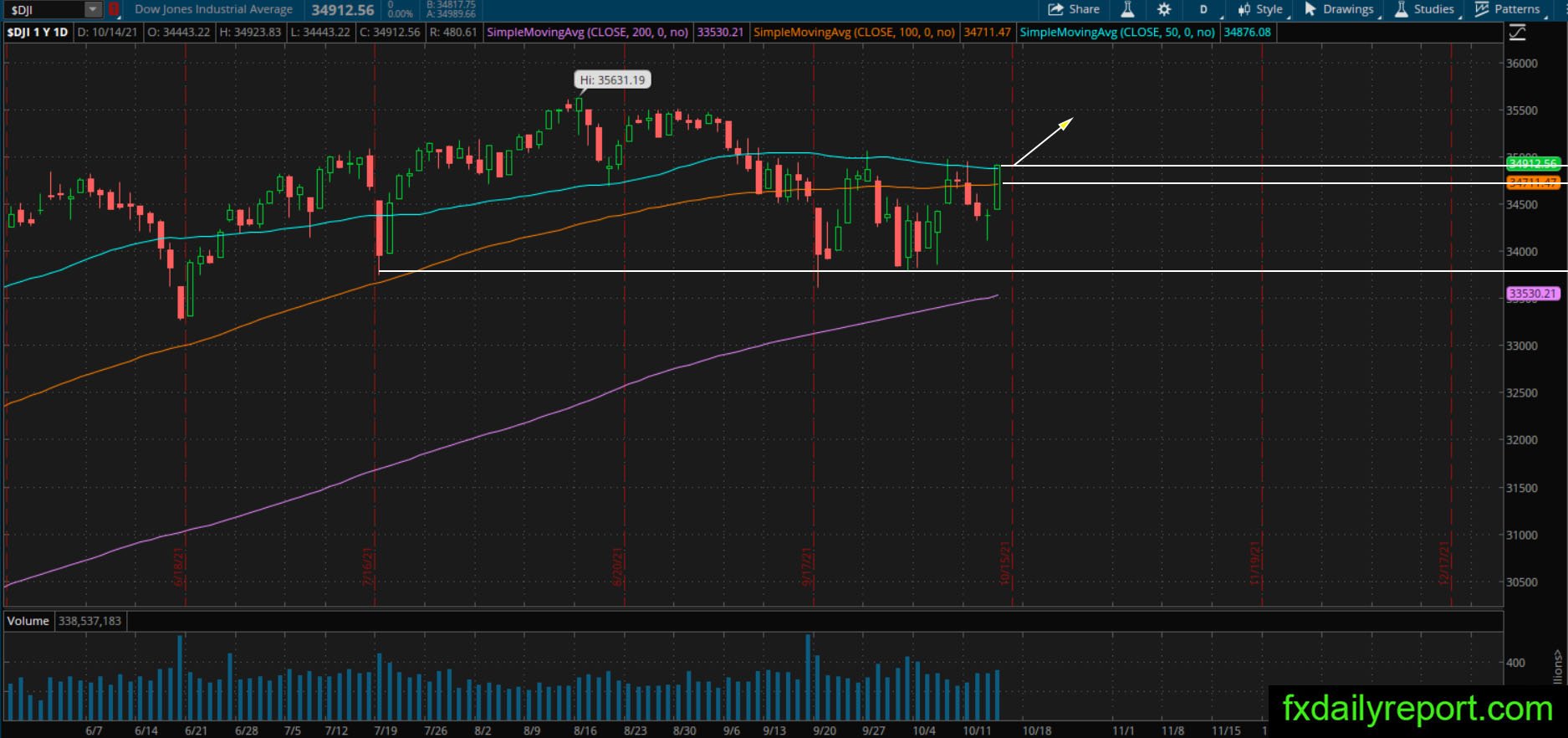Click the 10/15/21 expiration marker line label
The width and height of the screenshot is (1568, 738).
tap(1005, 563)
